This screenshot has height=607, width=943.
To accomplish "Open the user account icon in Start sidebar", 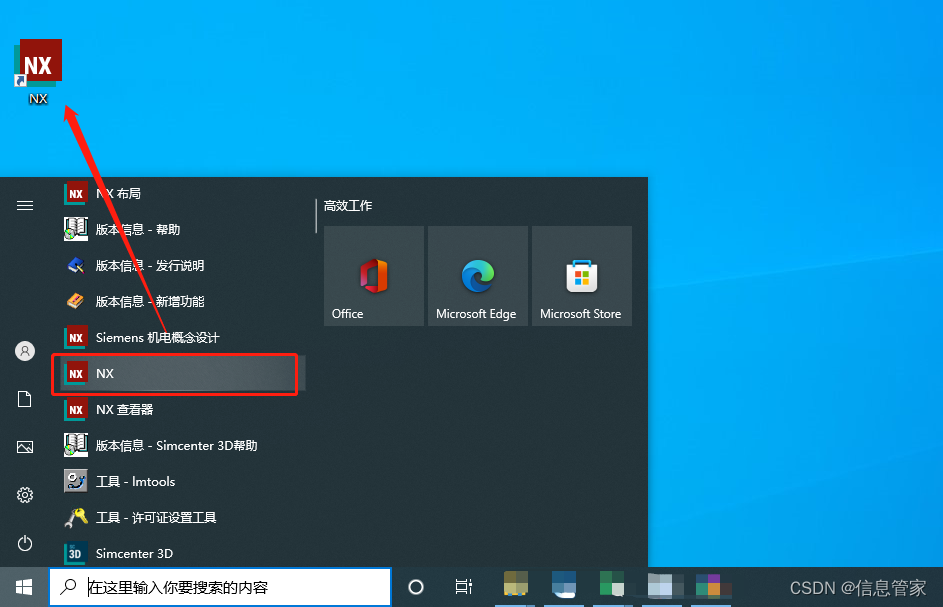I will [x=25, y=351].
